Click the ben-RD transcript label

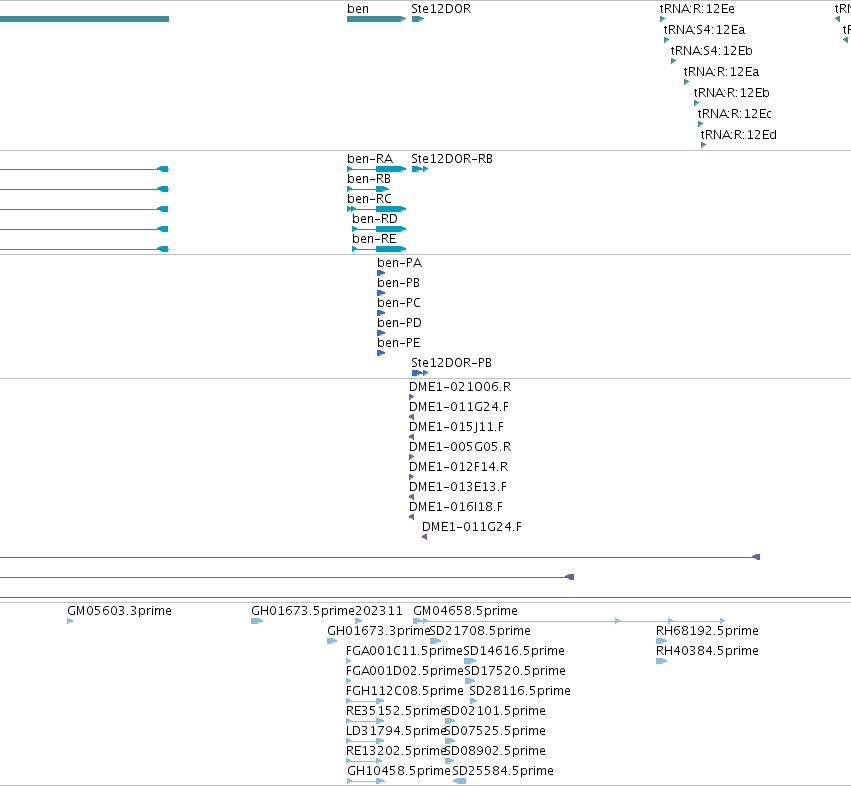point(374,219)
